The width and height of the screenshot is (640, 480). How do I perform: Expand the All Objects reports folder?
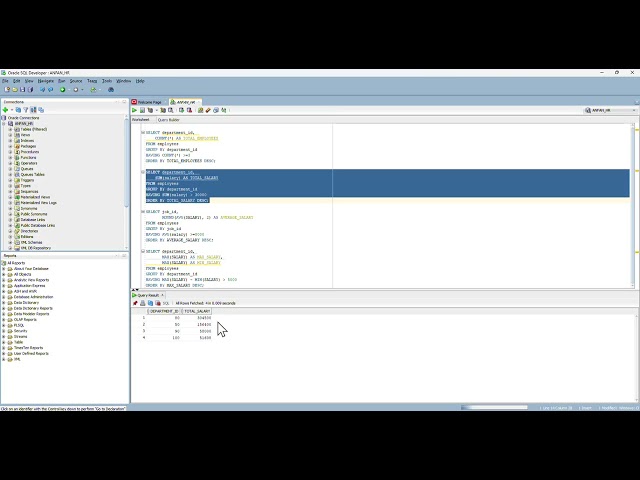[x=4, y=275]
